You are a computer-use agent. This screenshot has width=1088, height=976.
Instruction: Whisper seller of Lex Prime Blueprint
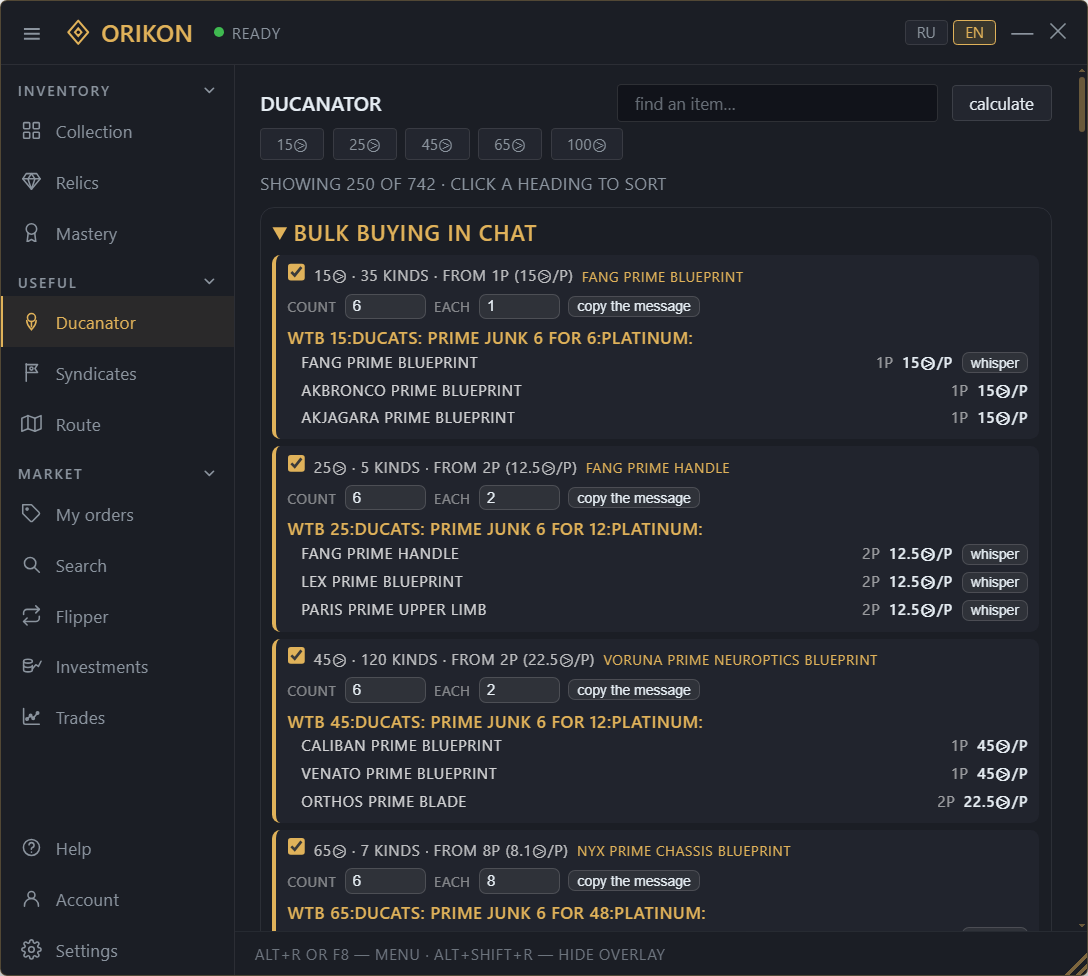(x=994, y=582)
